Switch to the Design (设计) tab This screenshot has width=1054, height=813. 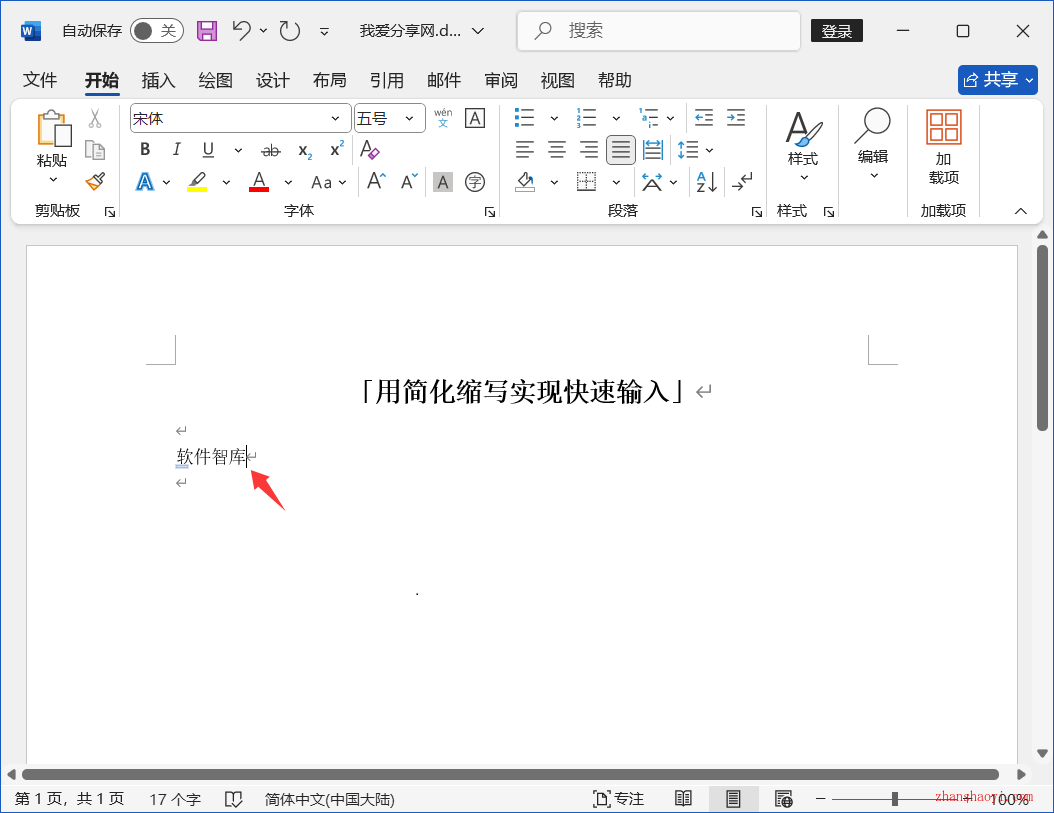point(272,81)
